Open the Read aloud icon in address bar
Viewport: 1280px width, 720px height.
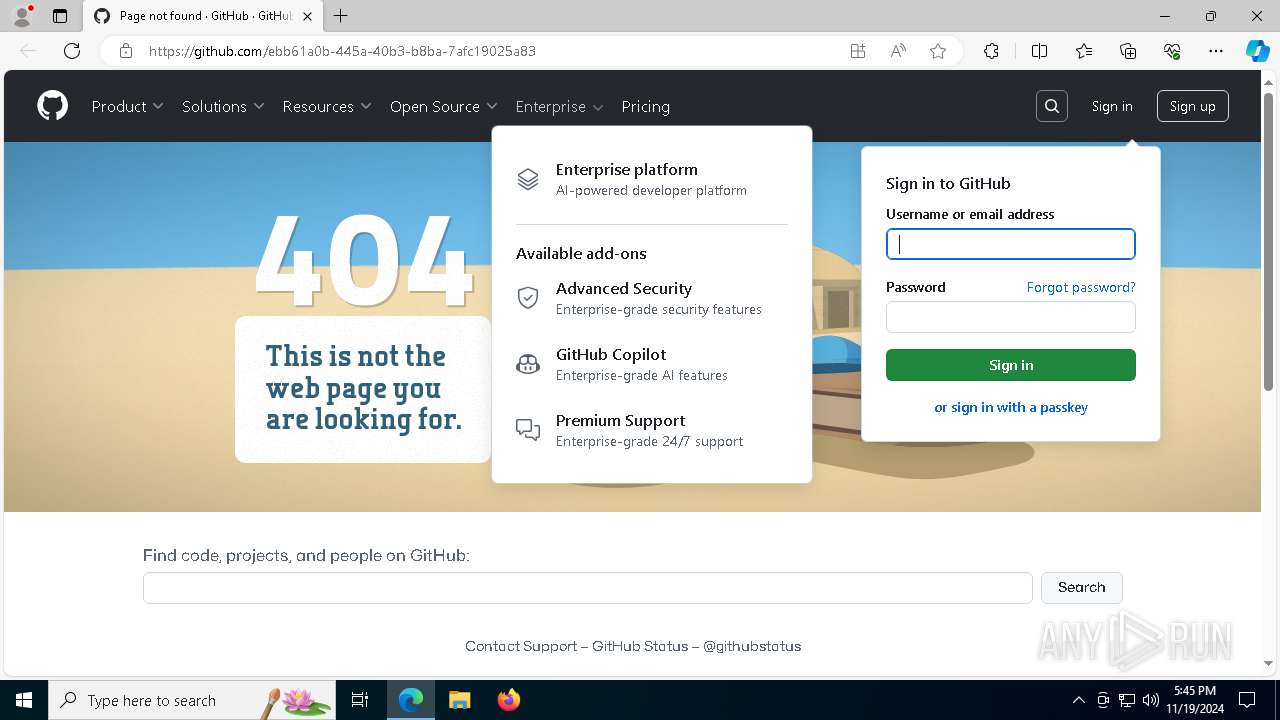[x=898, y=51]
